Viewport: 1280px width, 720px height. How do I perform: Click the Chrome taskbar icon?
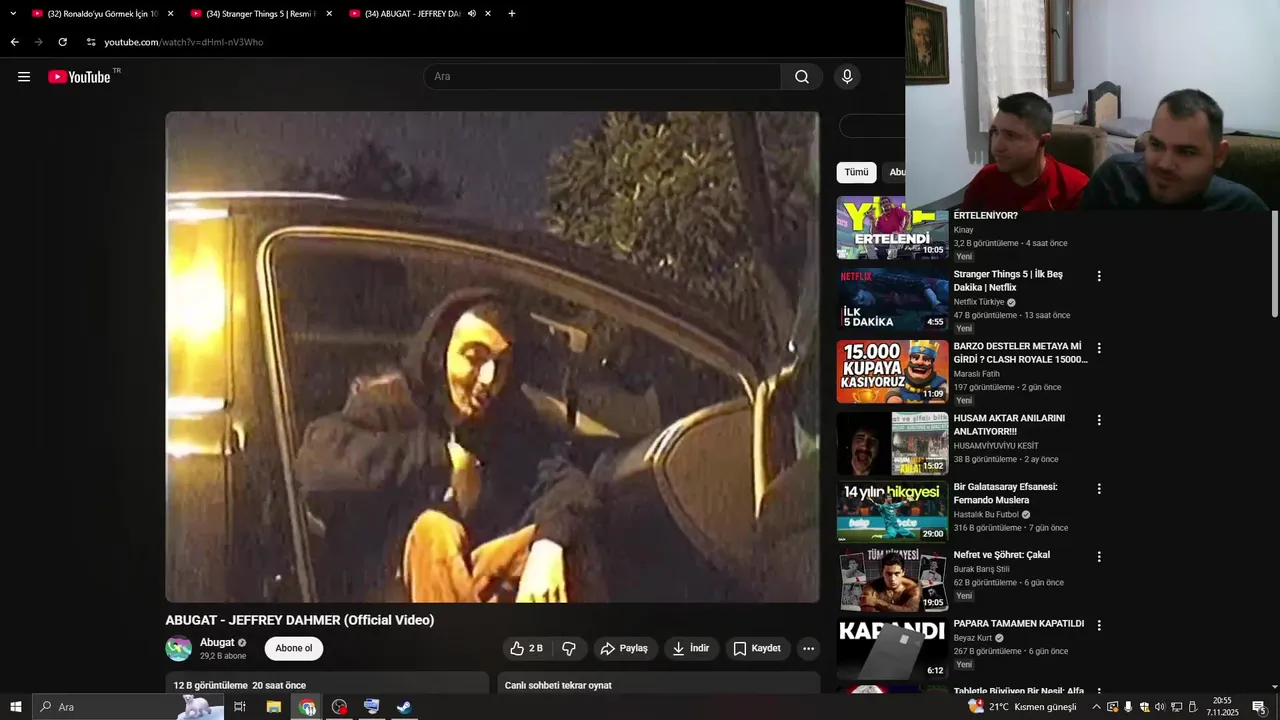307,707
